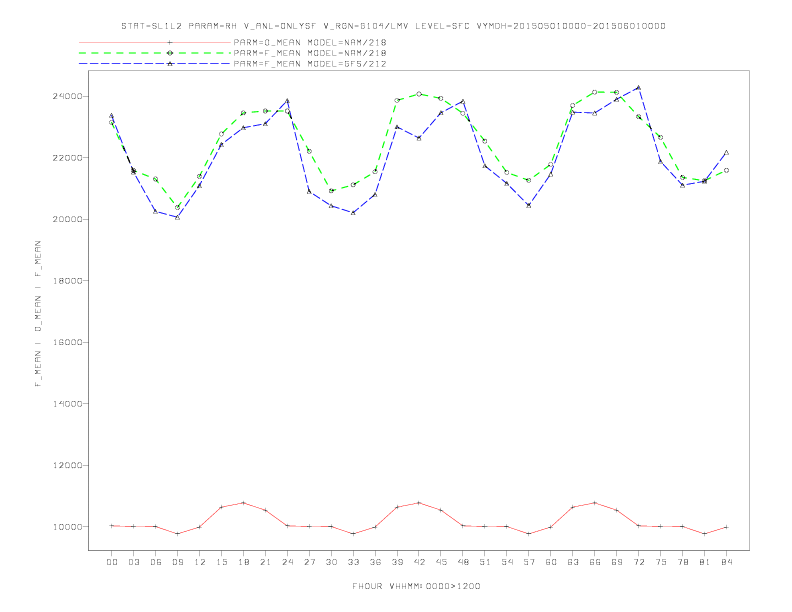Click the y-axis tick label 22000
Image resolution: width=792 pixels, height=612 pixels.
(x=68, y=158)
